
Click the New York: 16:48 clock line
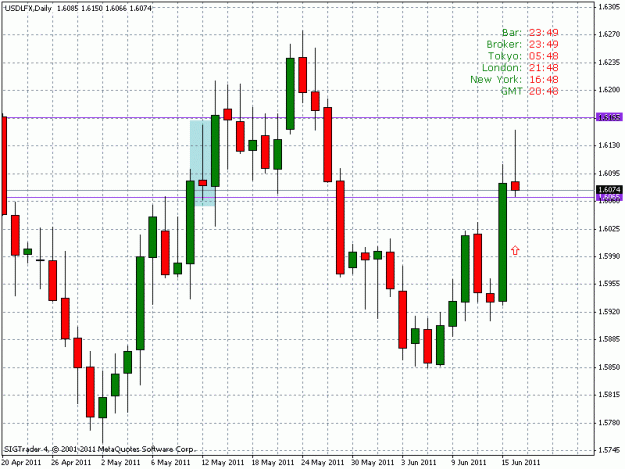[x=515, y=79]
